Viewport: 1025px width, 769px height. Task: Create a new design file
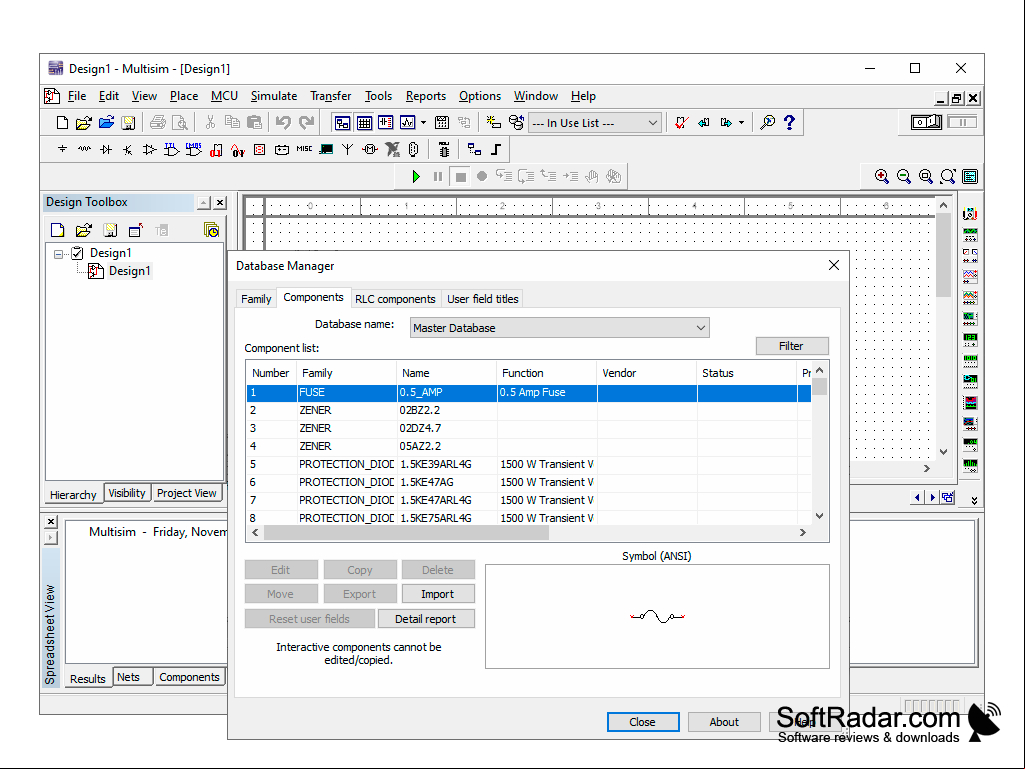pos(62,122)
